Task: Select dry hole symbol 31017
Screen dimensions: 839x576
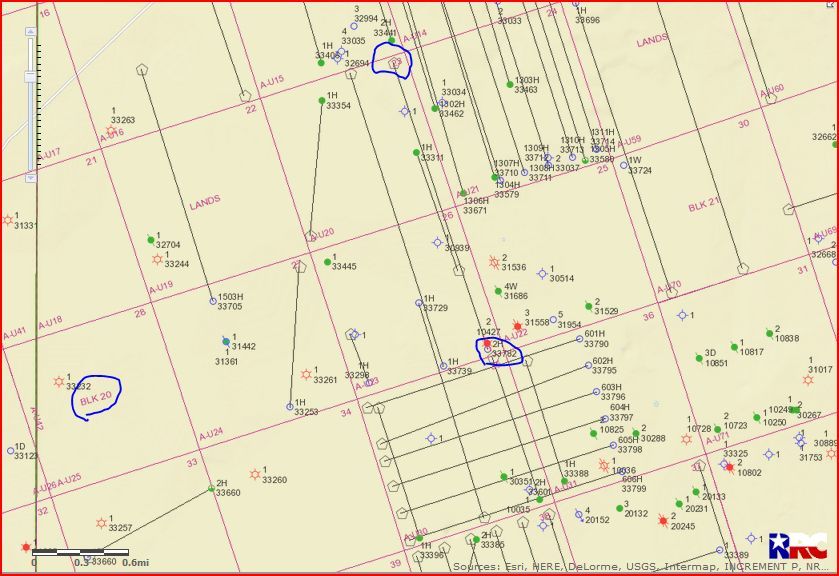Action: click(809, 380)
